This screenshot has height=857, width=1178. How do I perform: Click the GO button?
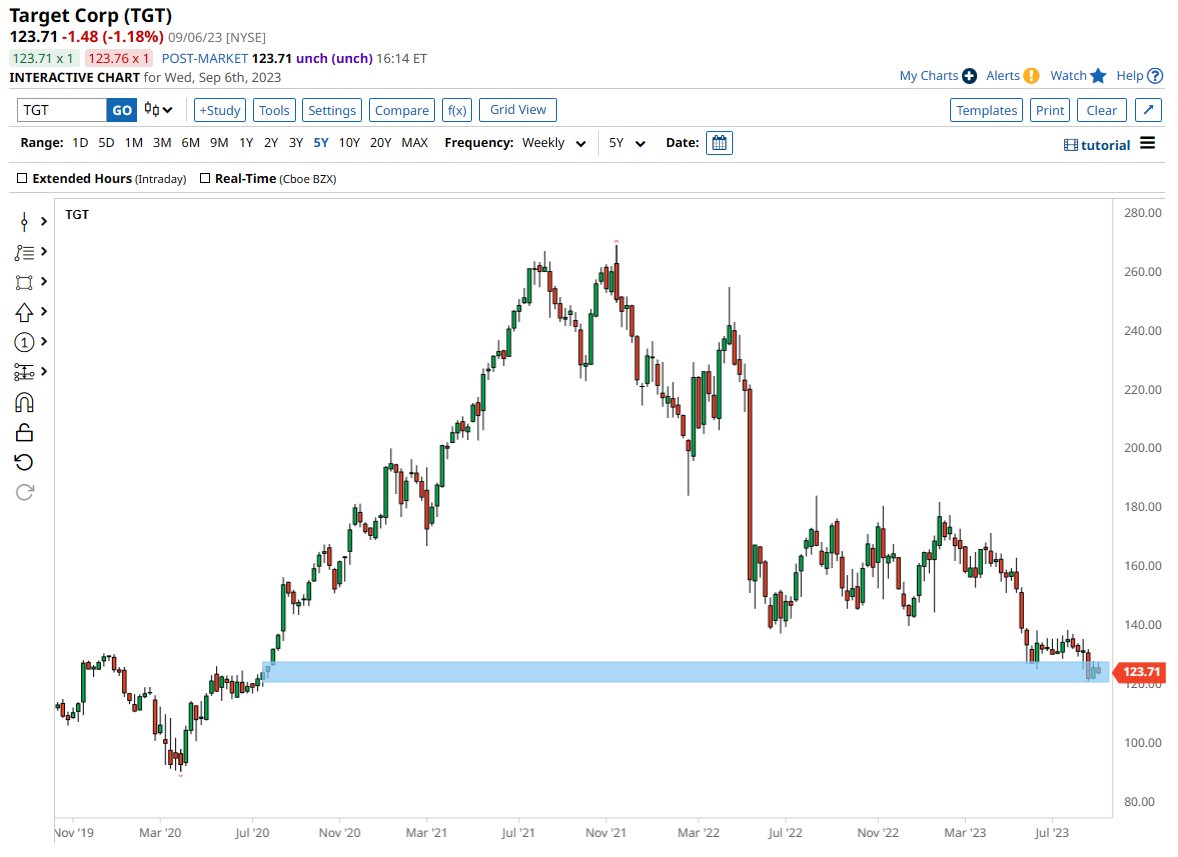tap(122, 110)
